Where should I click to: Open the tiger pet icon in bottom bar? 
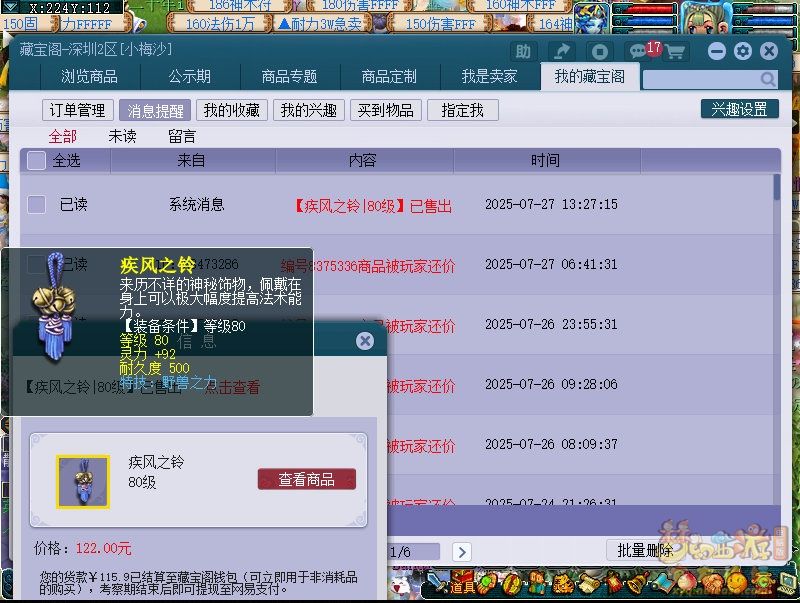(563, 584)
